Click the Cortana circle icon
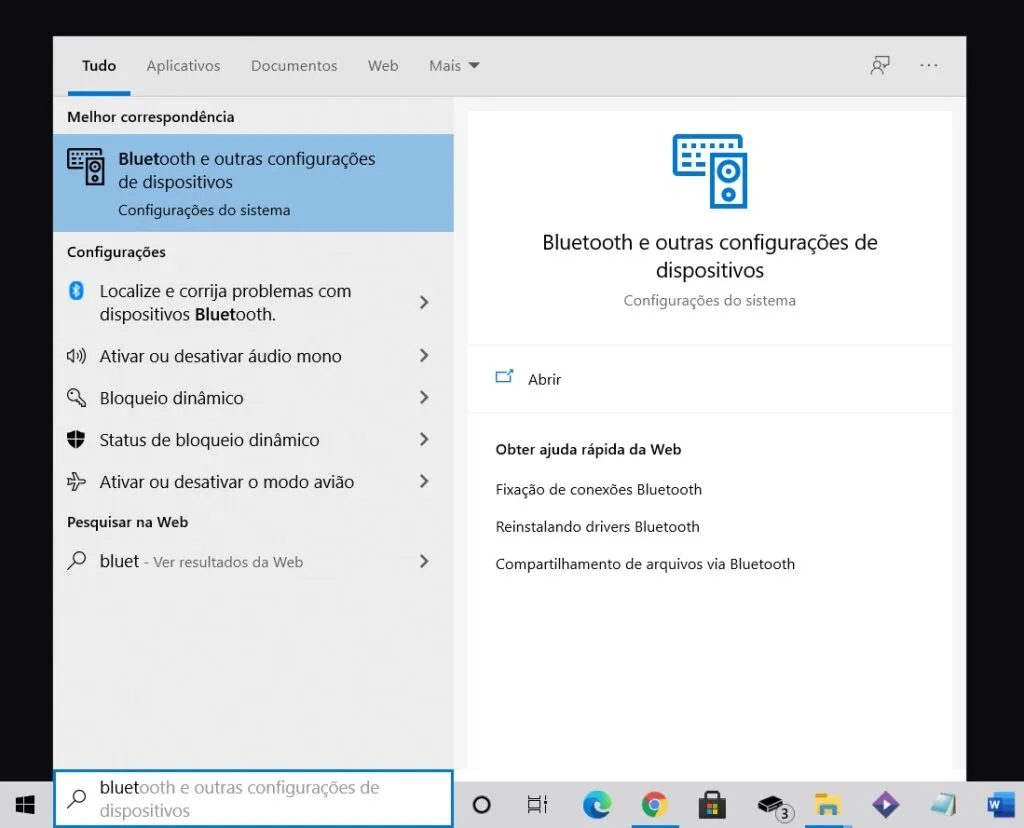1024x828 pixels. [481, 804]
